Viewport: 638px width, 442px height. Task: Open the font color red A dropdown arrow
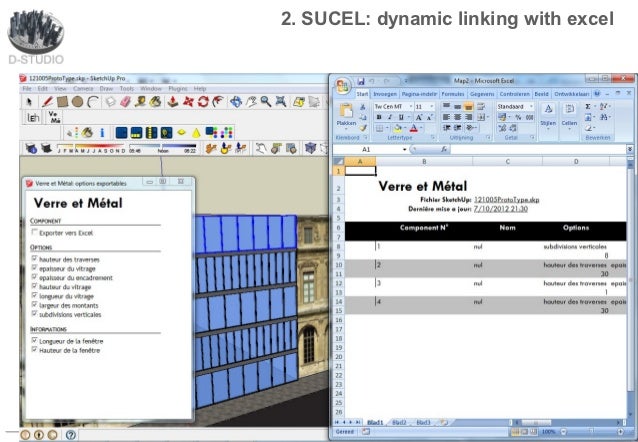(x=421, y=128)
